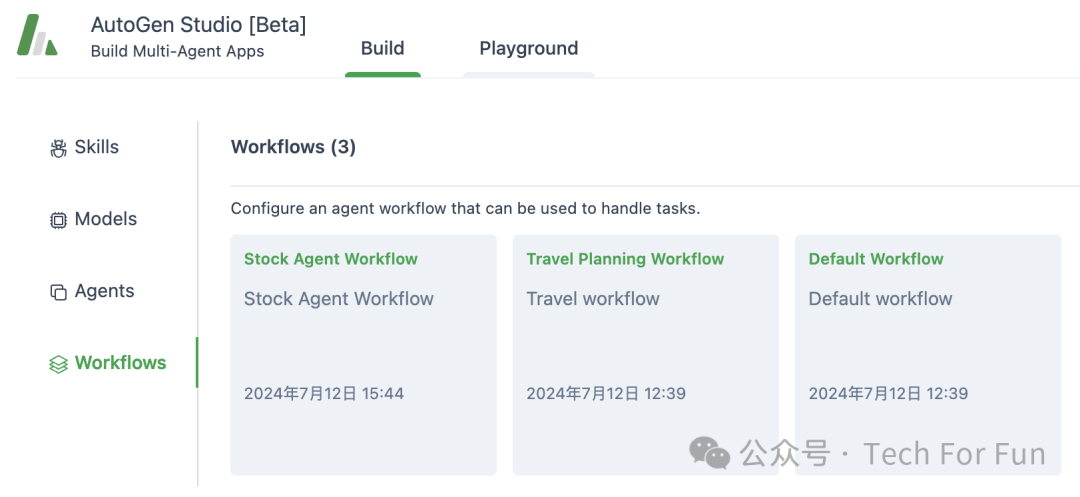Click the Models chip icon in sidebar
The width and height of the screenshot is (1080, 497).
(59, 220)
